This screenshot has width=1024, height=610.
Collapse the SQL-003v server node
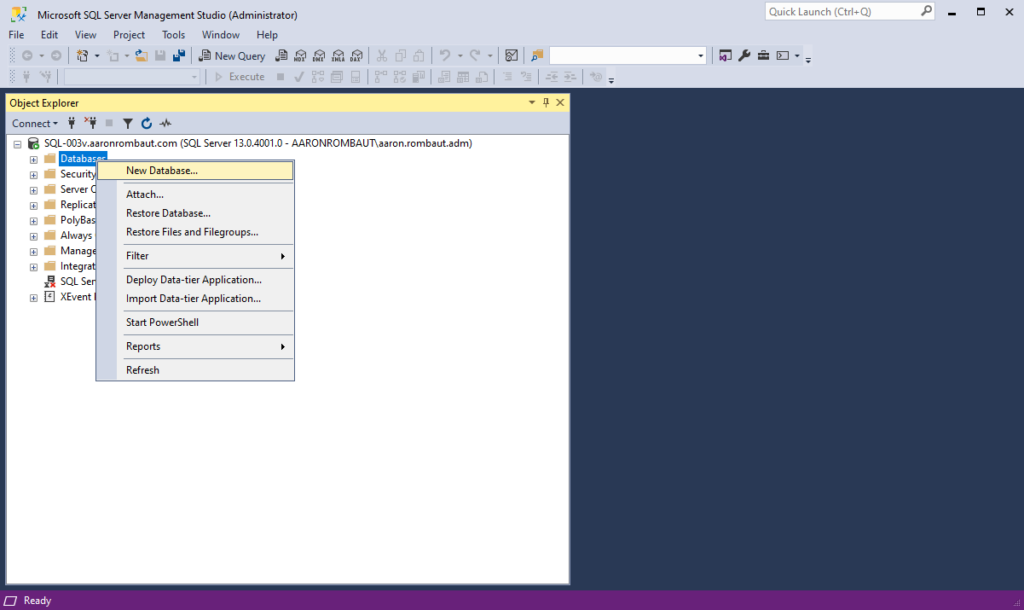point(18,144)
